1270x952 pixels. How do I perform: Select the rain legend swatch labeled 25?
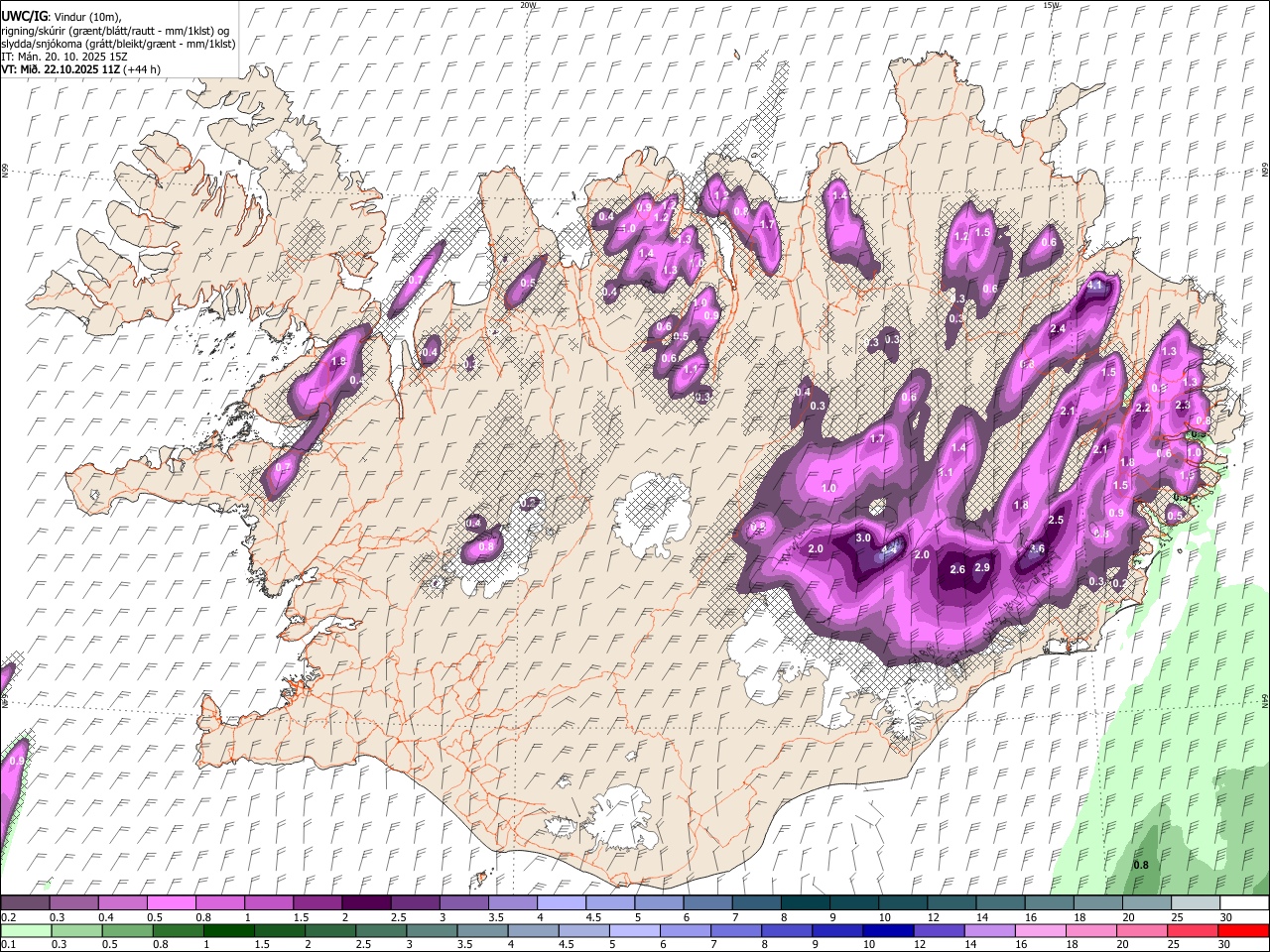pyautogui.click(x=1193, y=930)
